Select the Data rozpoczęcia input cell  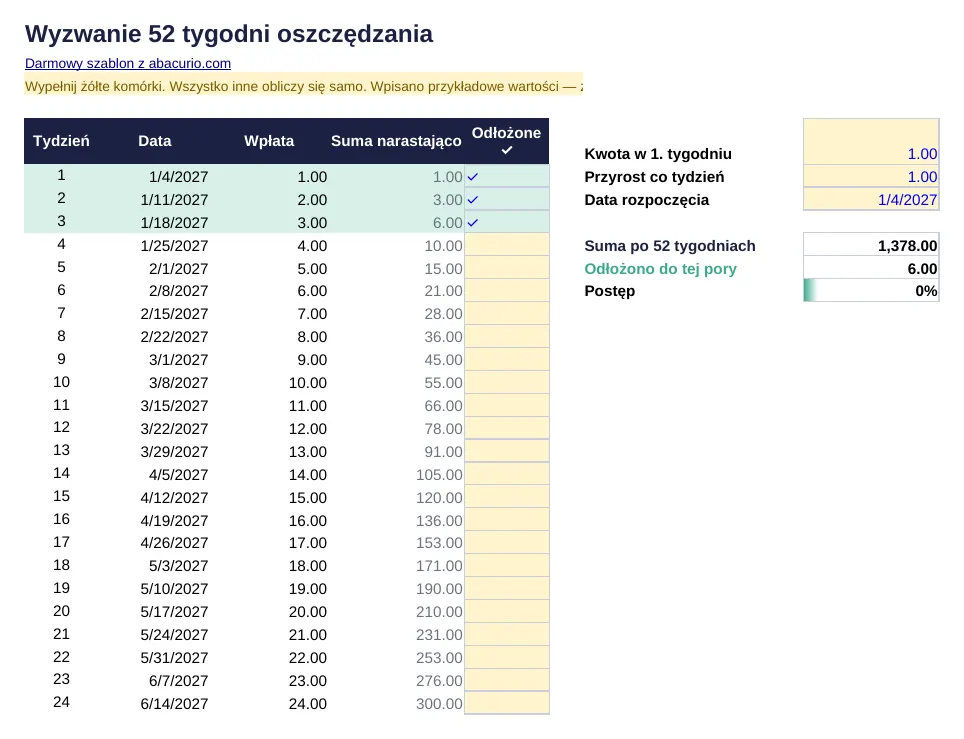[871, 199]
